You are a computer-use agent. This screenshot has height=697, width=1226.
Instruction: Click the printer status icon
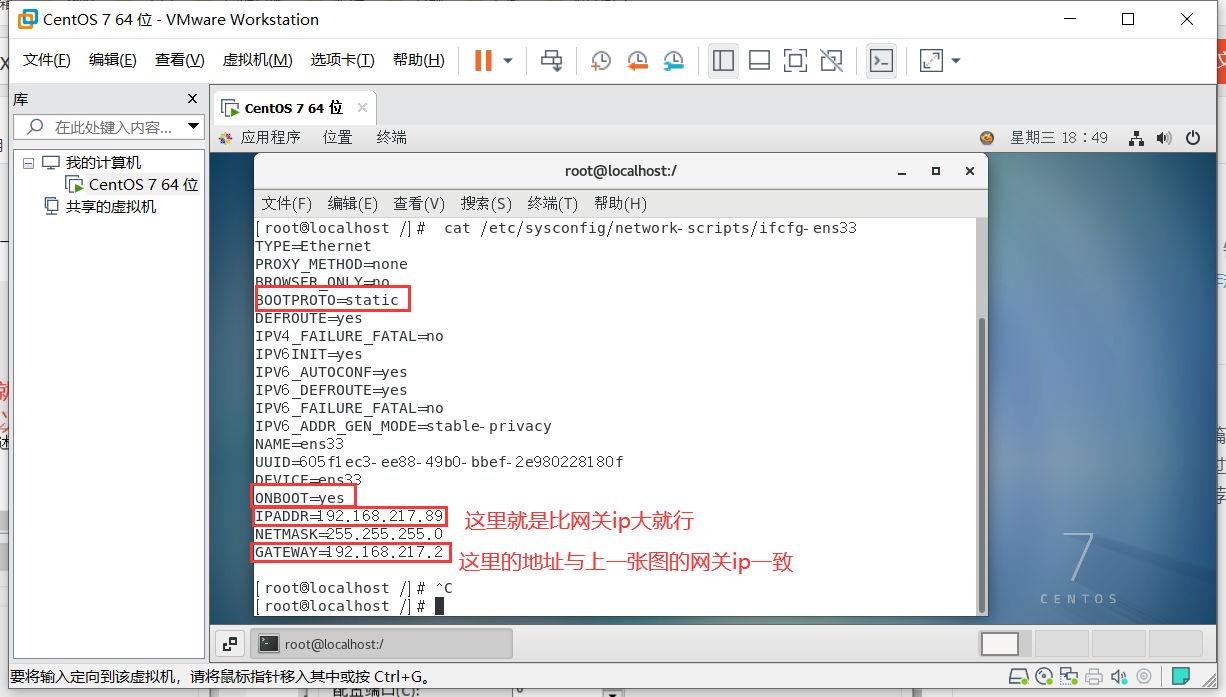1094,676
